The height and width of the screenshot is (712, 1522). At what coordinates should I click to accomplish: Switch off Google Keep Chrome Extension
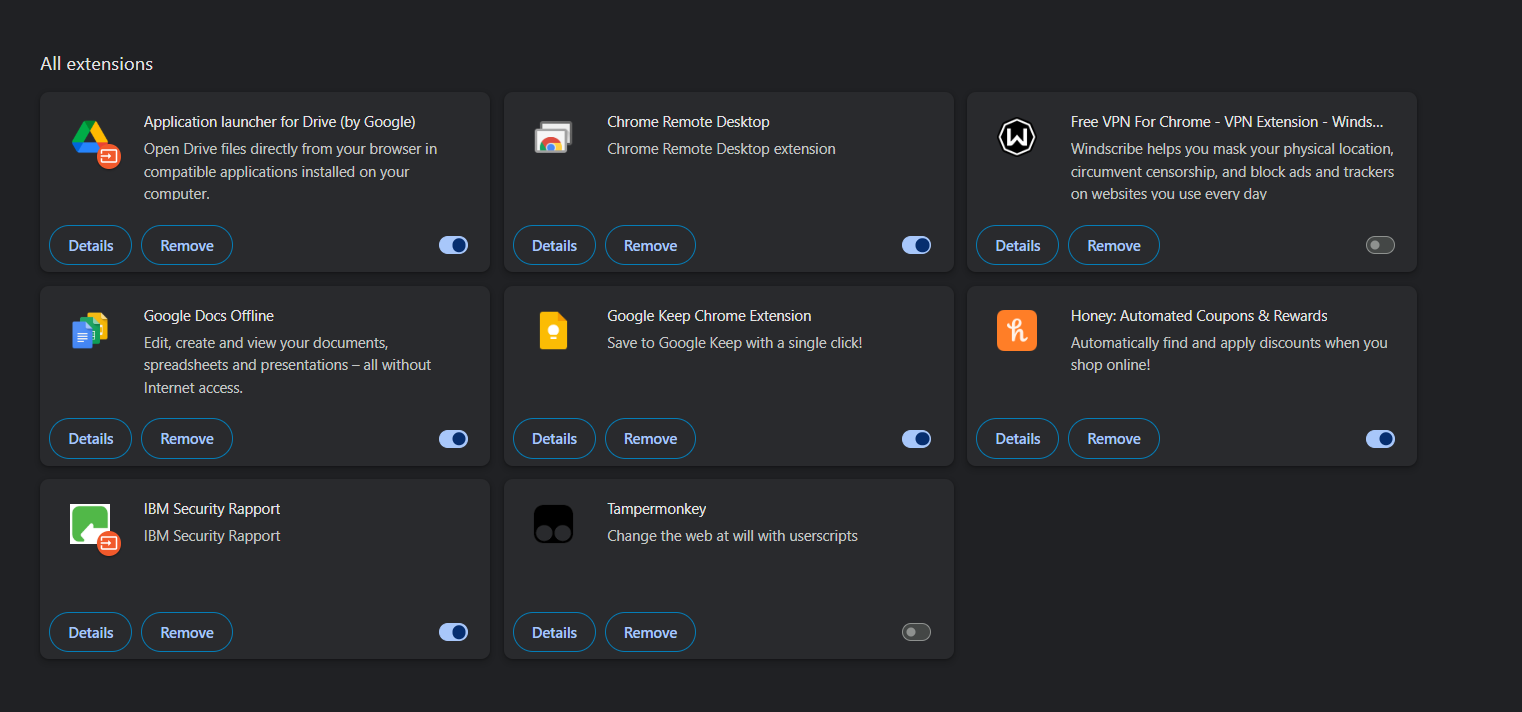(x=917, y=438)
